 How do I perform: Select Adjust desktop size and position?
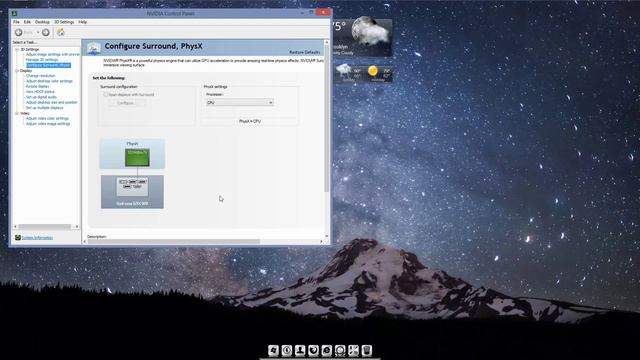(x=51, y=102)
